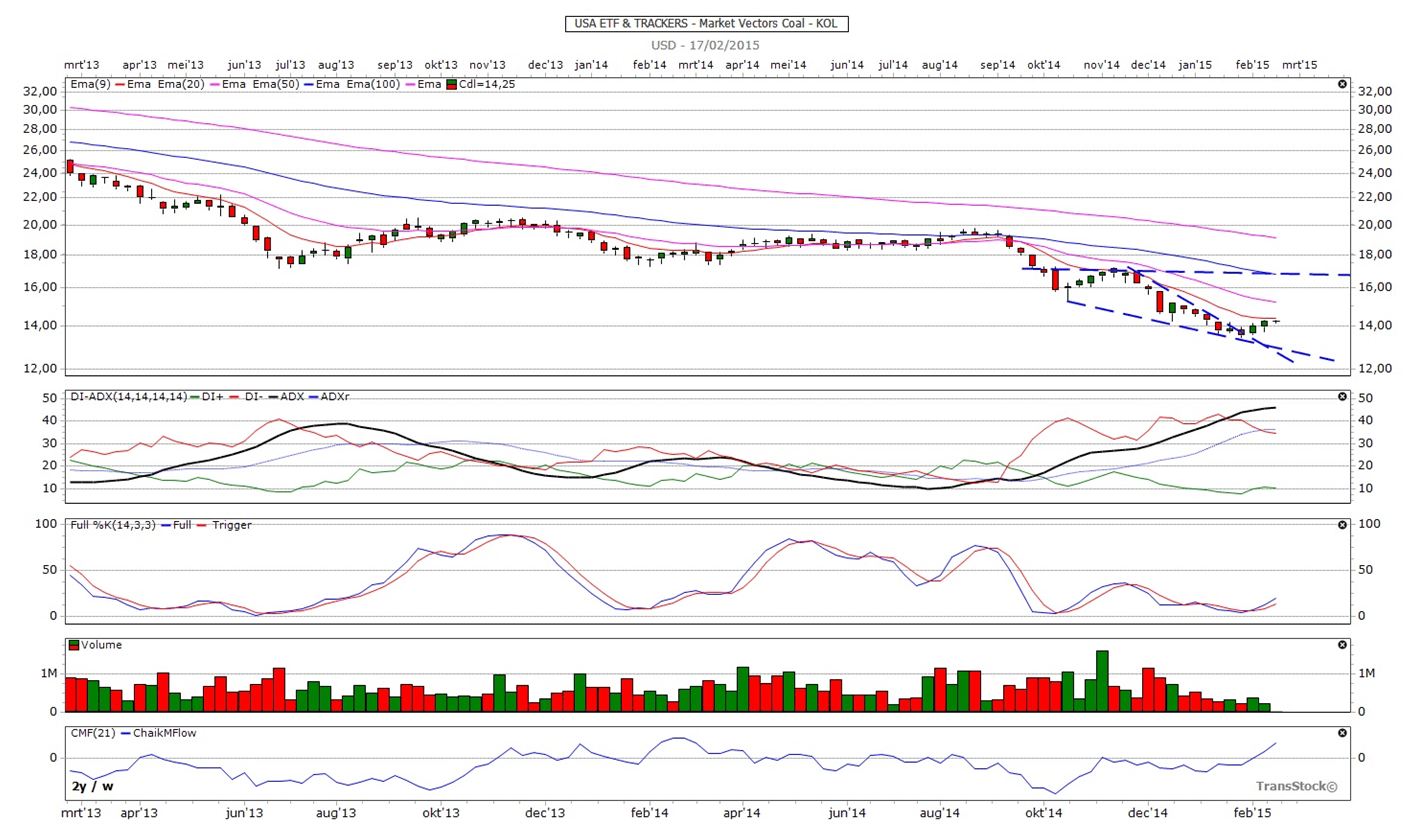Click the CMF(21) indicator label
The width and height of the screenshot is (1414, 833).
(x=93, y=733)
